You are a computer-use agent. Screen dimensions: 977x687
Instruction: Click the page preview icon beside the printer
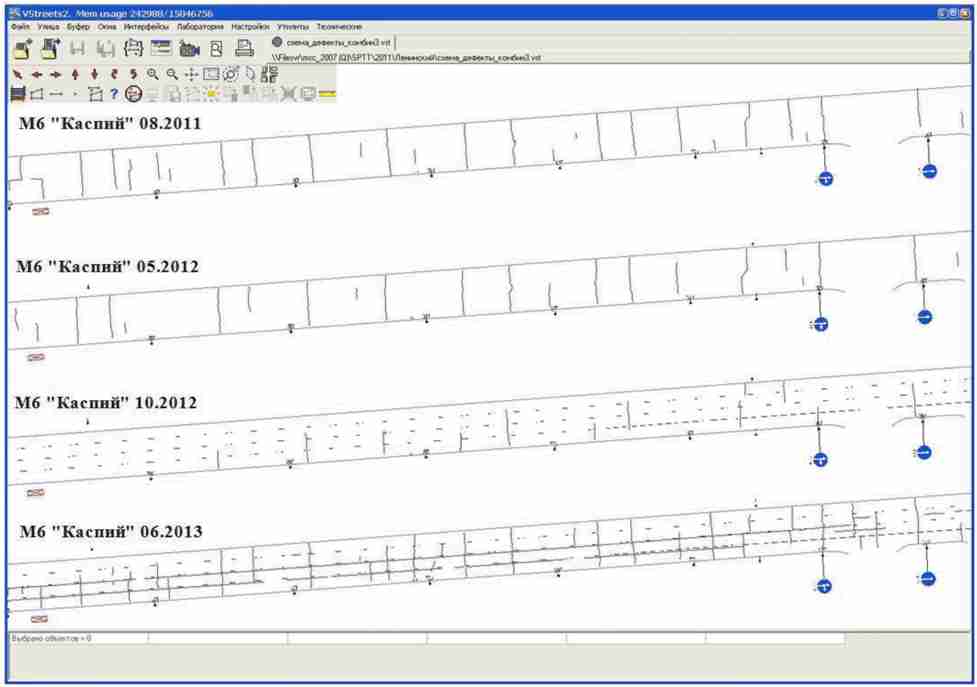point(216,49)
